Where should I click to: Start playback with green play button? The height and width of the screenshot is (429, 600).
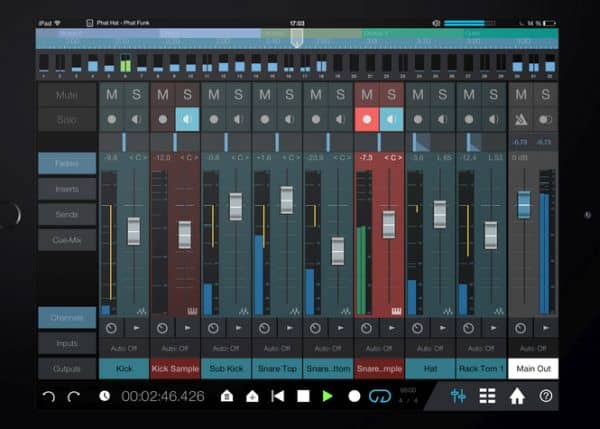[x=328, y=396]
